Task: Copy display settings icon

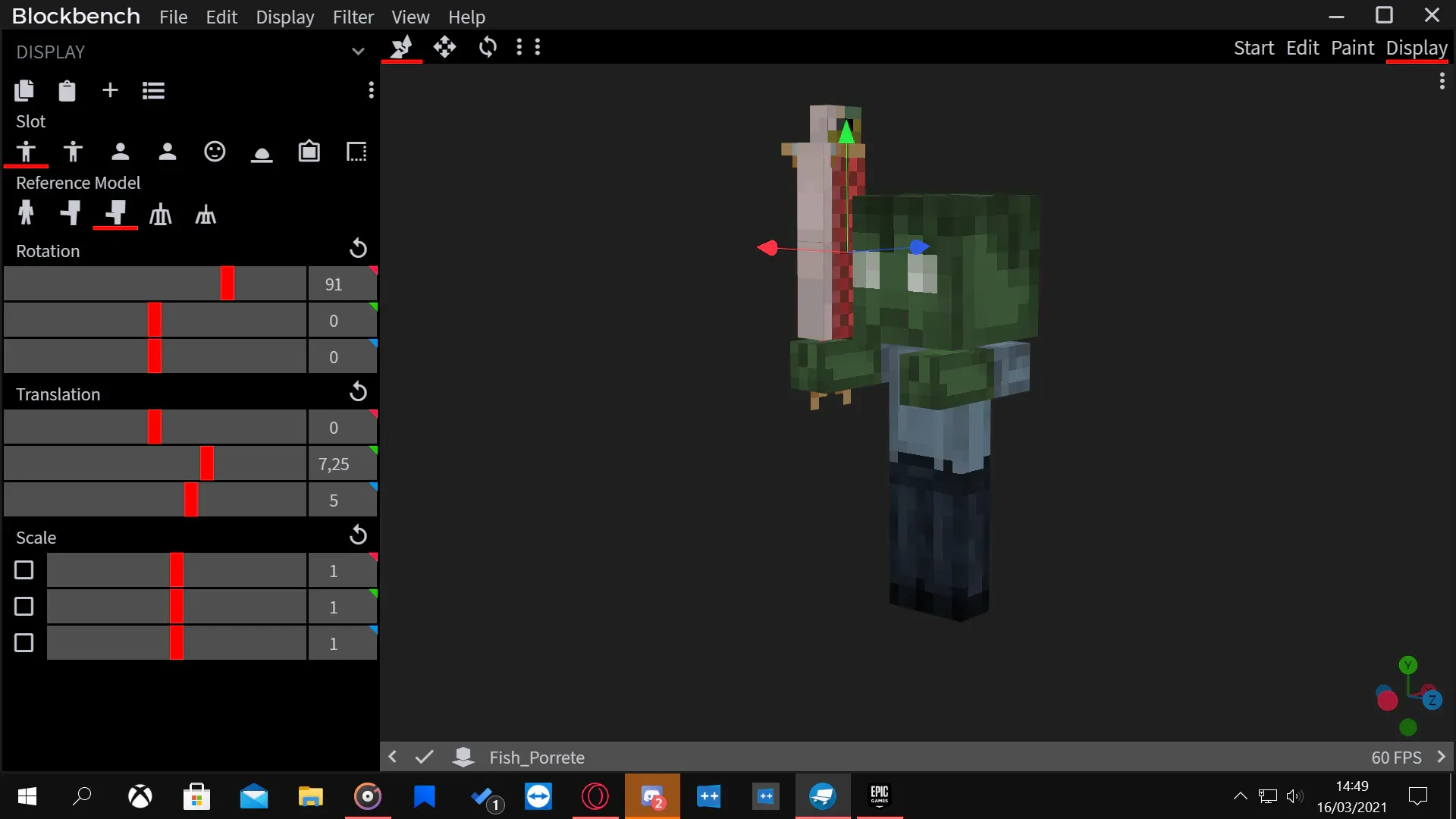Action: click(24, 90)
